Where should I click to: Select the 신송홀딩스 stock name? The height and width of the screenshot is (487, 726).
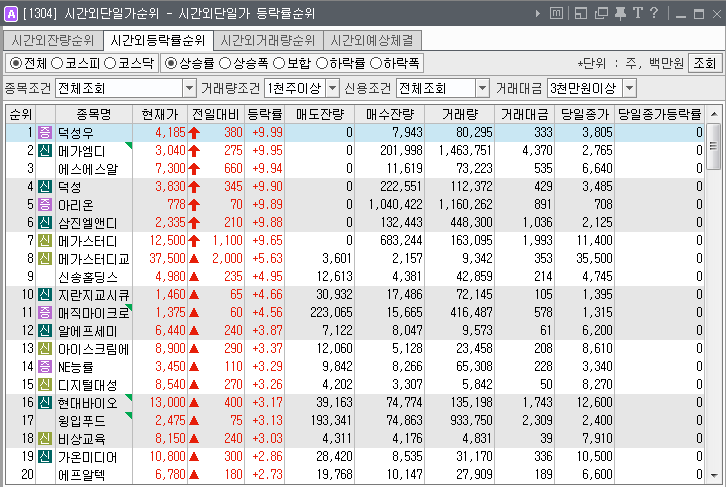(88, 277)
